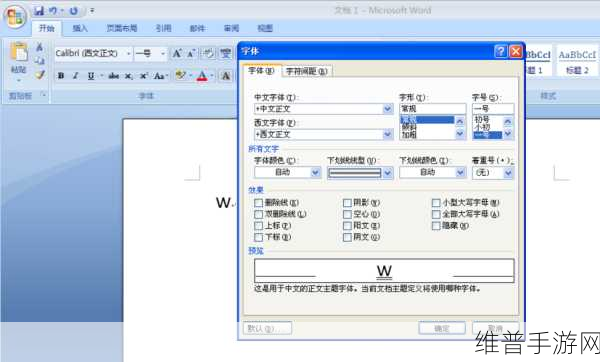Viewport: 600px width, 362px height.
Task: Select Bold (加粗) in font style list
Action: 409,135
